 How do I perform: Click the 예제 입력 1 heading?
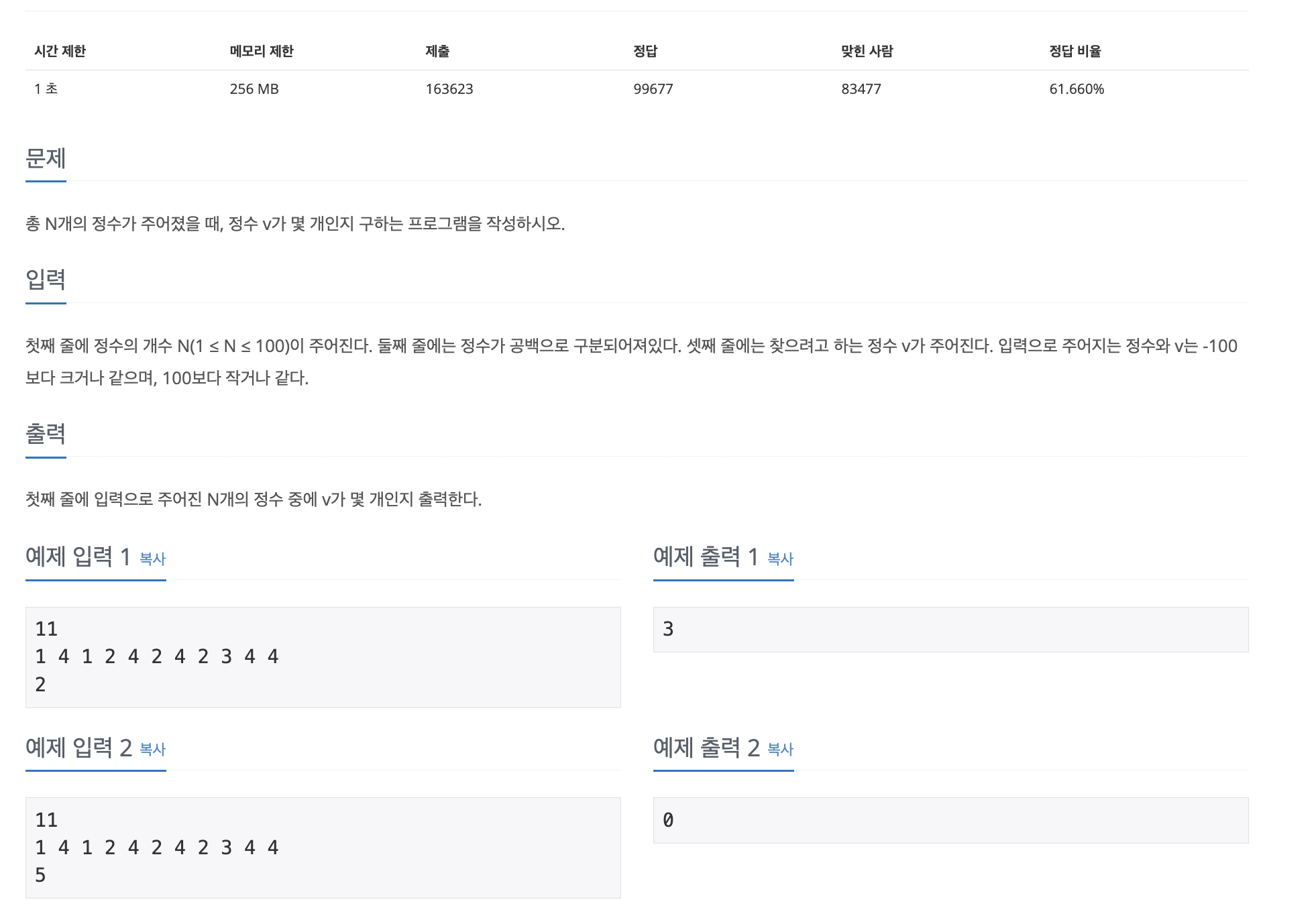pos(78,557)
